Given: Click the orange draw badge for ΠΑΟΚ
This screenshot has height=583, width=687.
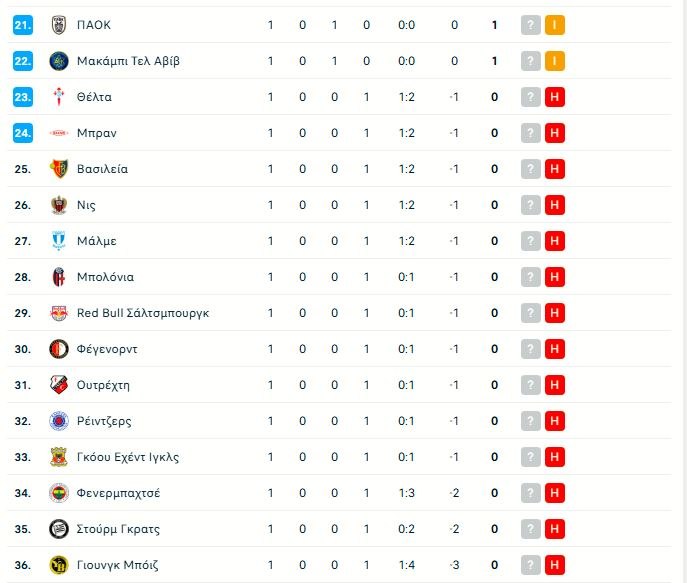Looking at the screenshot, I should click(555, 25).
